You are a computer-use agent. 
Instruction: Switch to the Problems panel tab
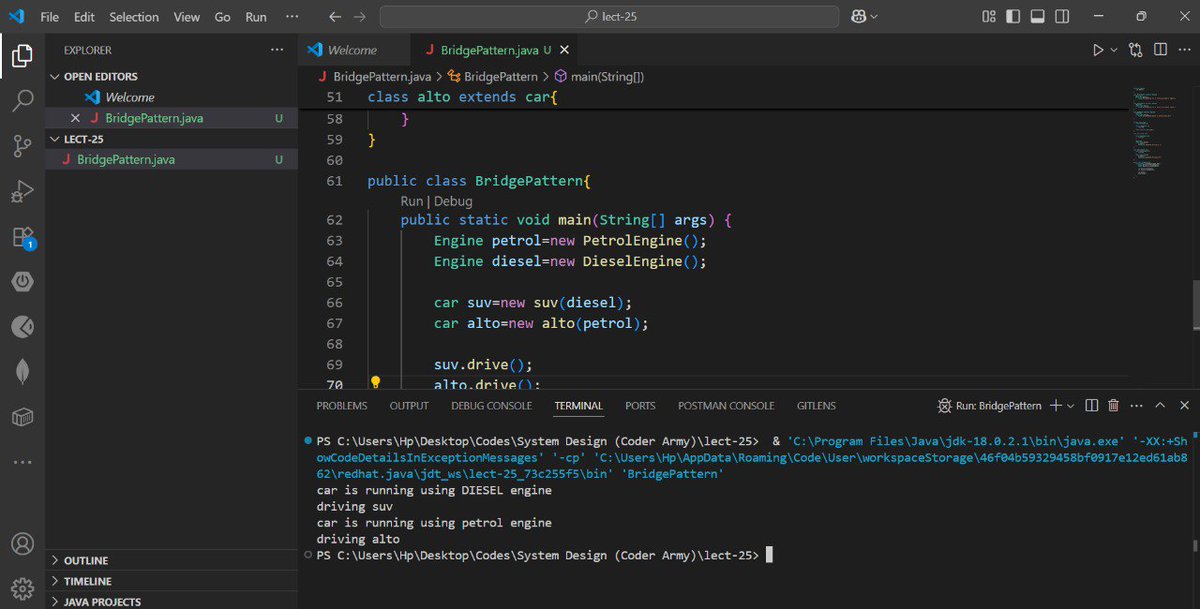(x=342, y=406)
